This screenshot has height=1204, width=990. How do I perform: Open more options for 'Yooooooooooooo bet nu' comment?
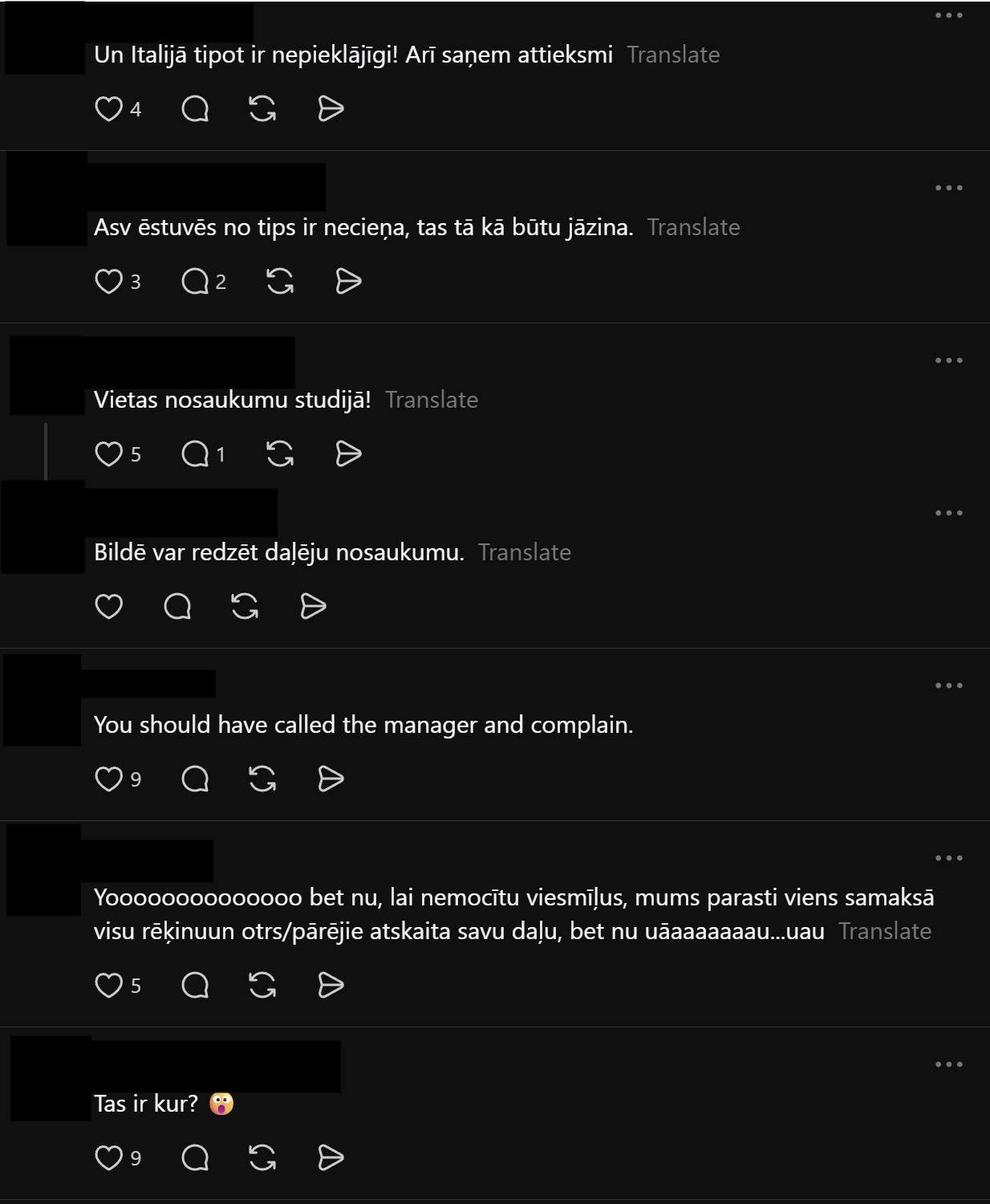(949, 858)
